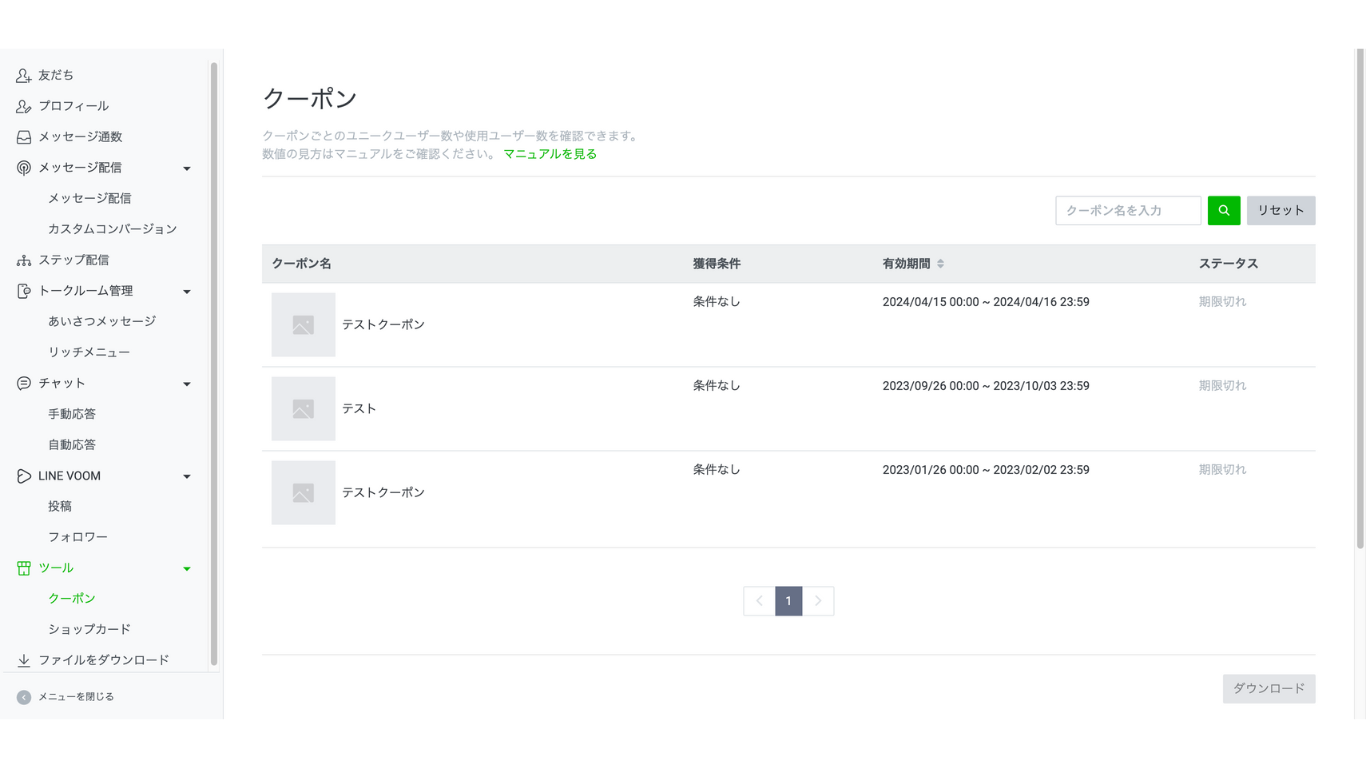Open カスタムコンバージョン in the sidebar
The width and height of the screenshot is (1366, 768).
pos(112,229)
